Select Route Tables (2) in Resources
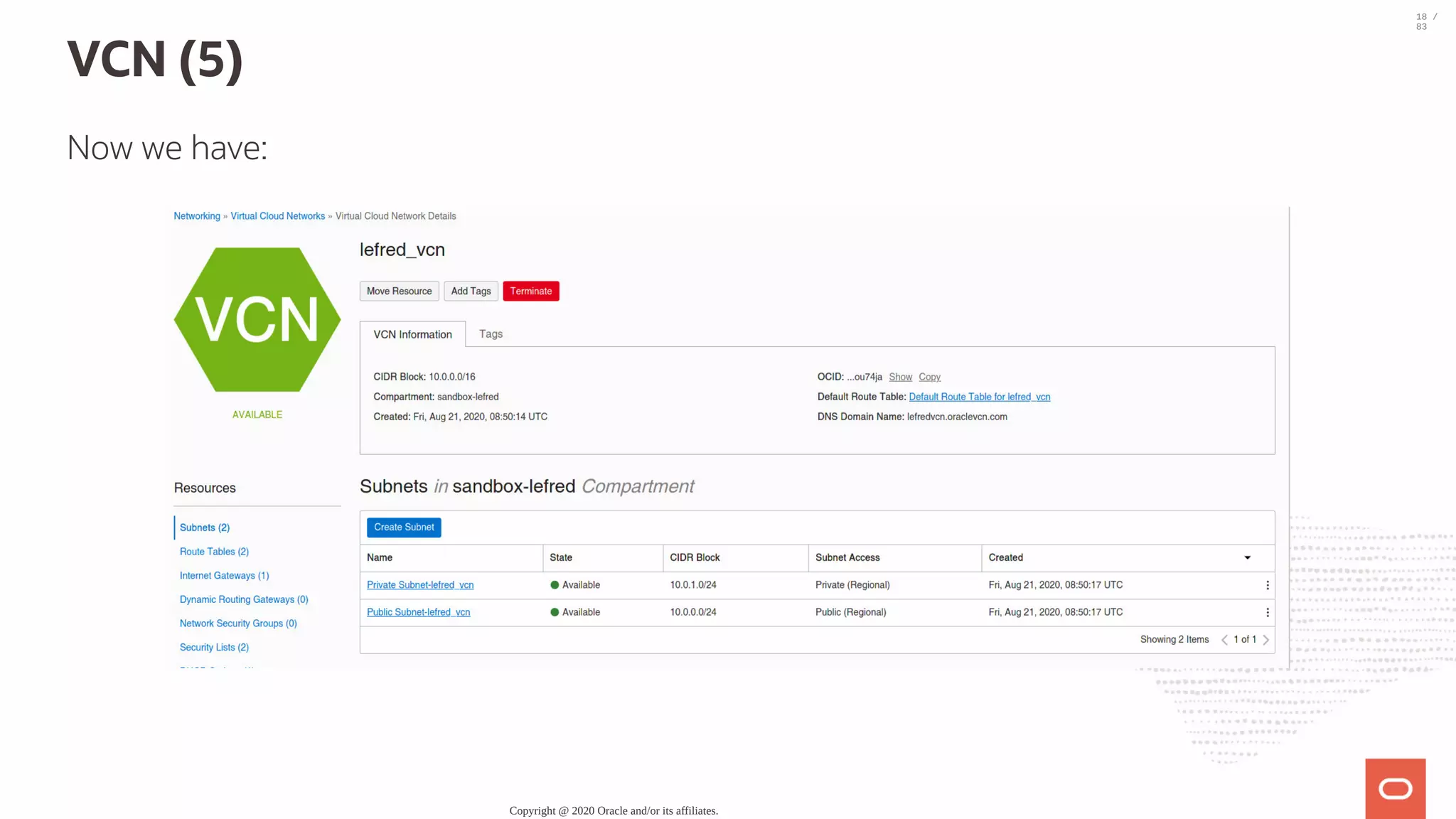 click(x=214, y=552)
